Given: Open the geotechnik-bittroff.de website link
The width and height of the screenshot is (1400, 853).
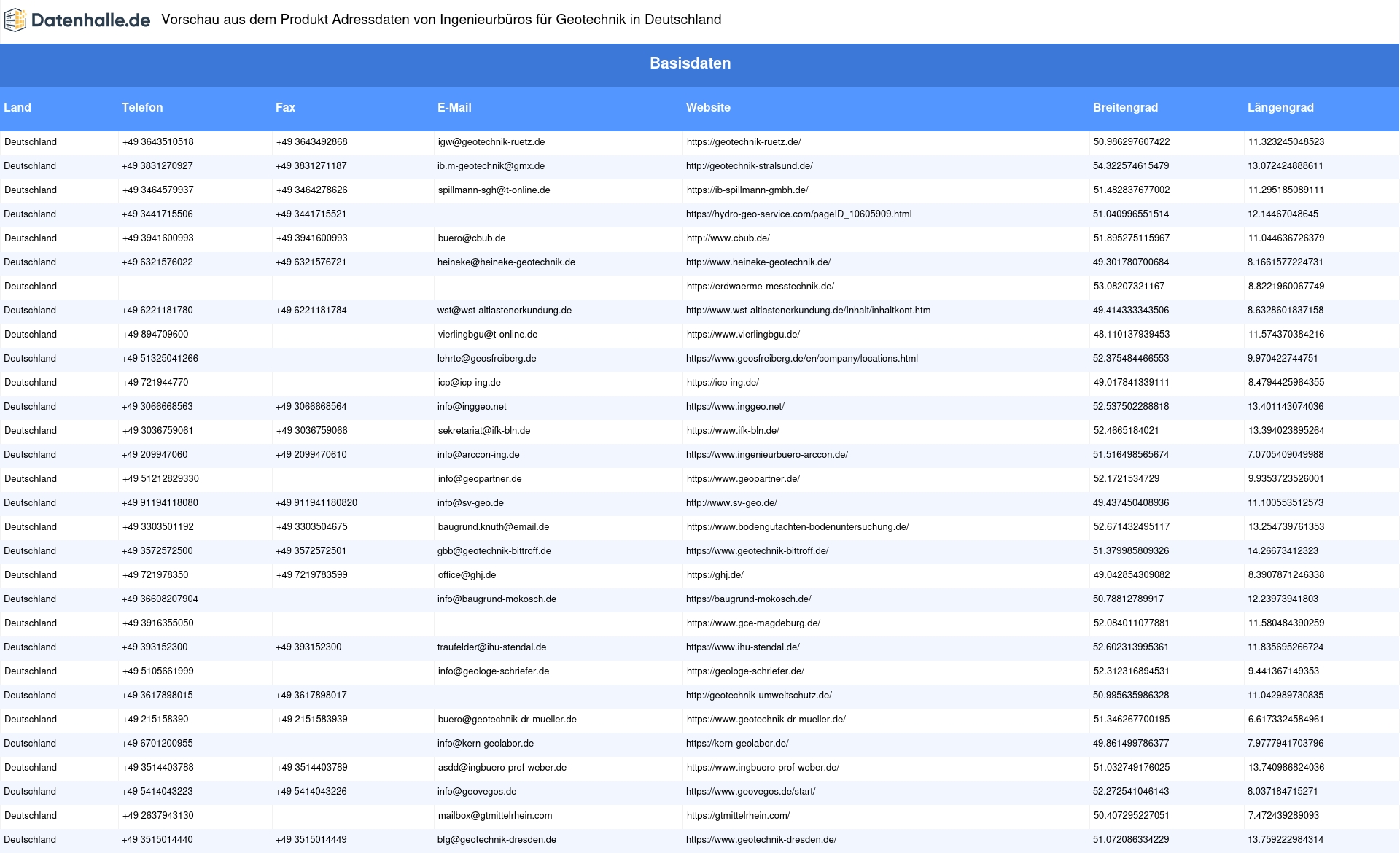Looking at the screenshot, I should 757,551.
